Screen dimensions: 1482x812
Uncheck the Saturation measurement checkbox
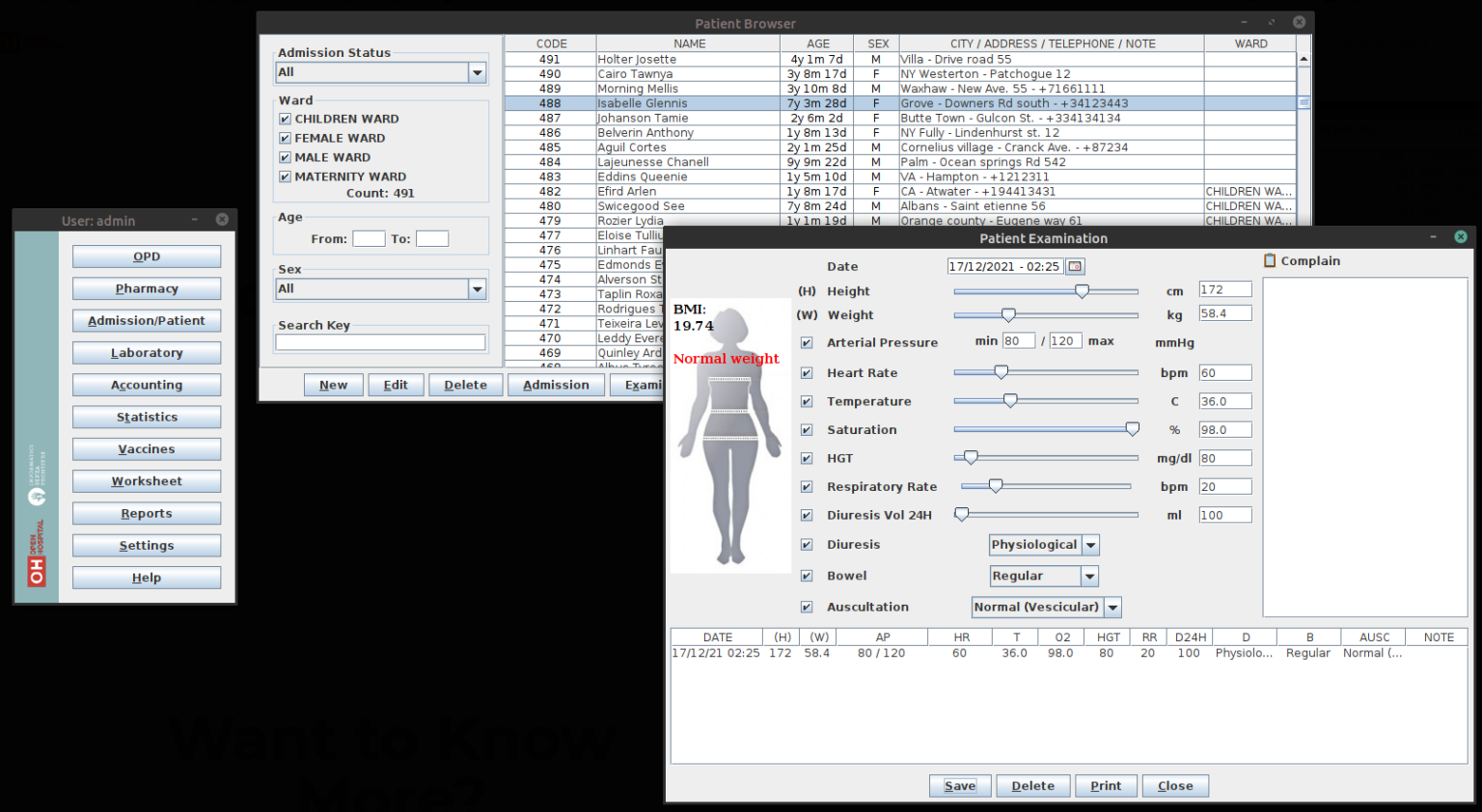(x=806, y=429)
